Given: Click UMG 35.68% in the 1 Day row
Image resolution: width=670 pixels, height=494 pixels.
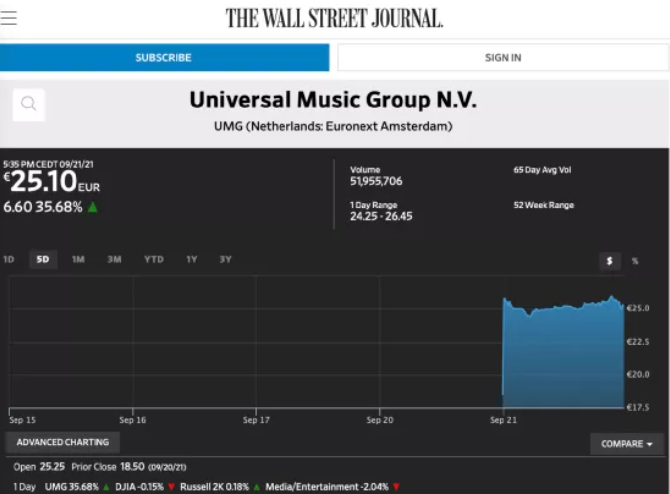Looking at the screenshot, I should tap(72, 487).
